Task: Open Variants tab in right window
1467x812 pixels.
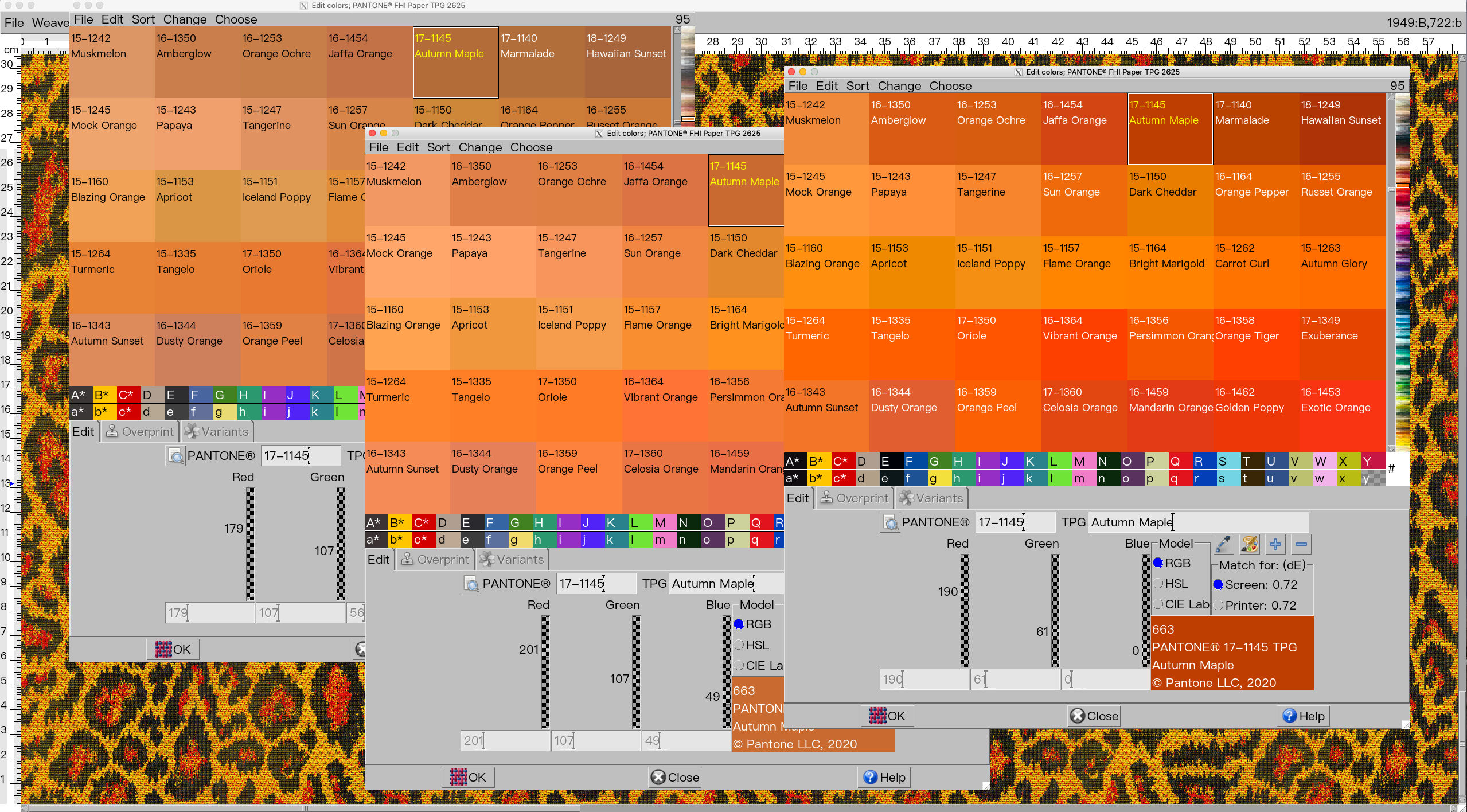Action: [x=931, y=498]
